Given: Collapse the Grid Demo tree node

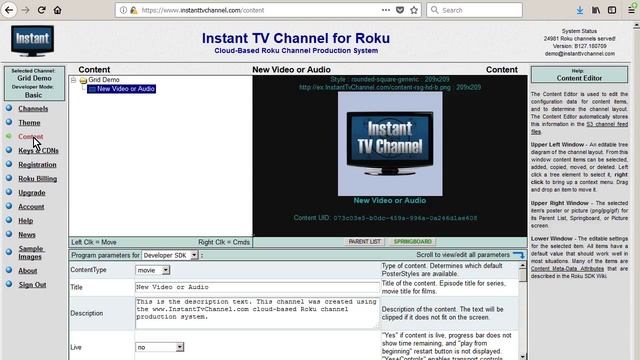Looking at the screenshot, I should [73, 80].
